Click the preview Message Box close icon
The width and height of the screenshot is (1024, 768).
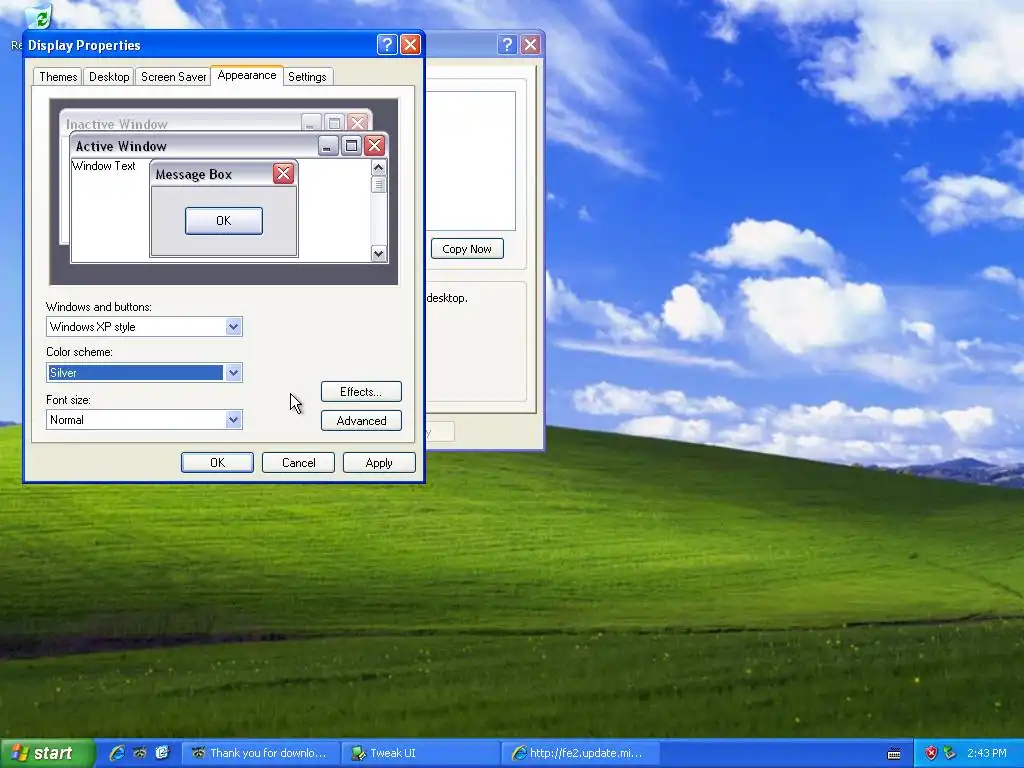coord(283,174)
